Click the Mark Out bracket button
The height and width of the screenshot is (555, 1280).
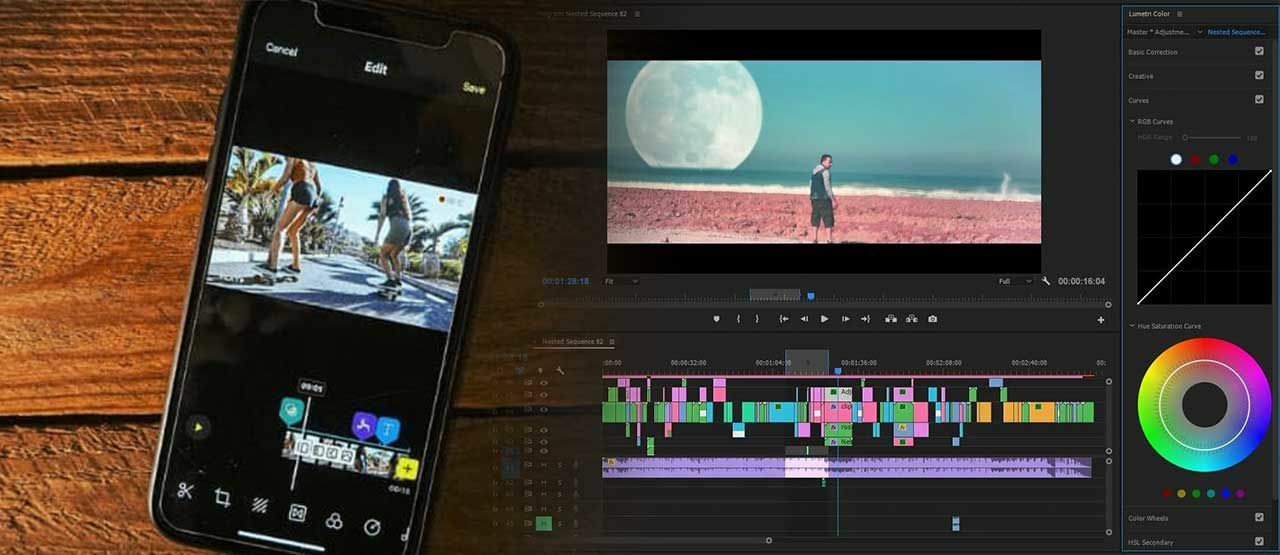(757, 319)
